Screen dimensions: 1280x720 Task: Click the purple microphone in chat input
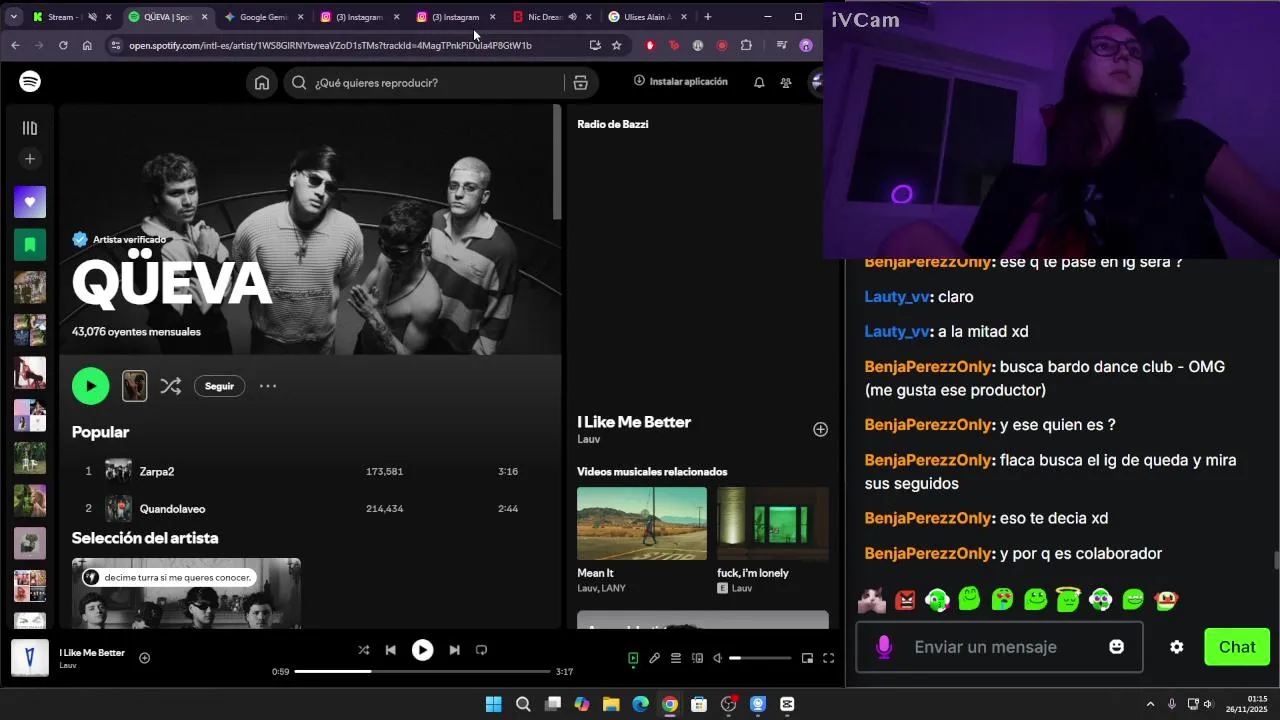(x=884, y=647)
